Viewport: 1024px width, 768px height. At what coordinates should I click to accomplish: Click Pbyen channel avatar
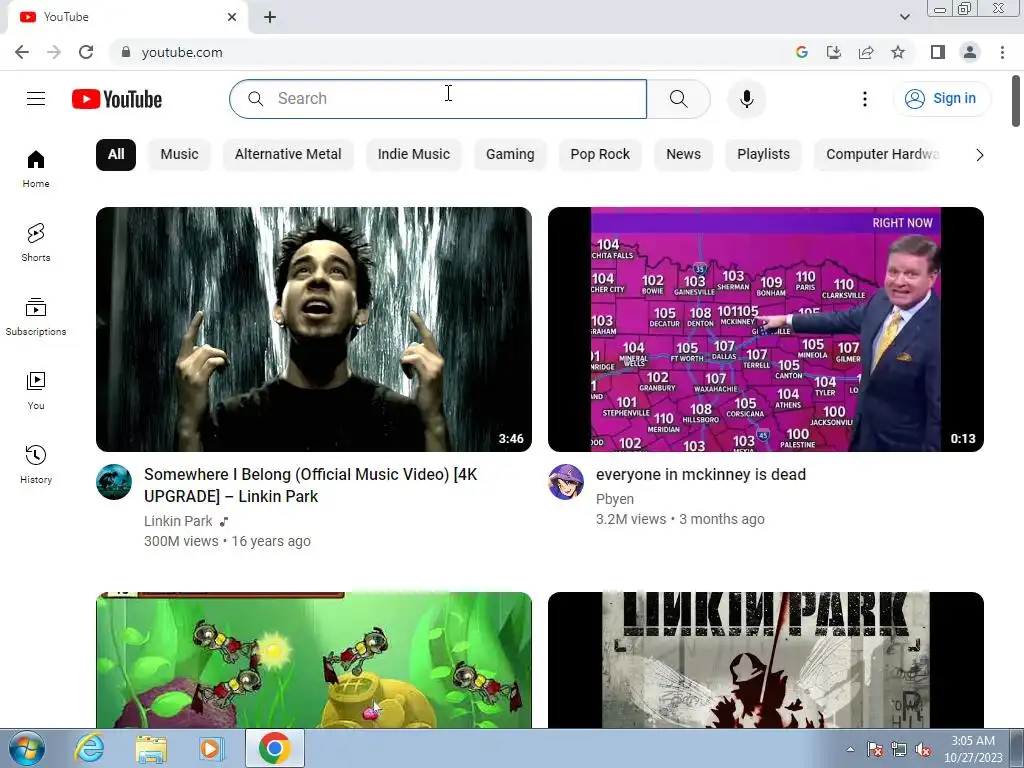[x=566, y=482]
